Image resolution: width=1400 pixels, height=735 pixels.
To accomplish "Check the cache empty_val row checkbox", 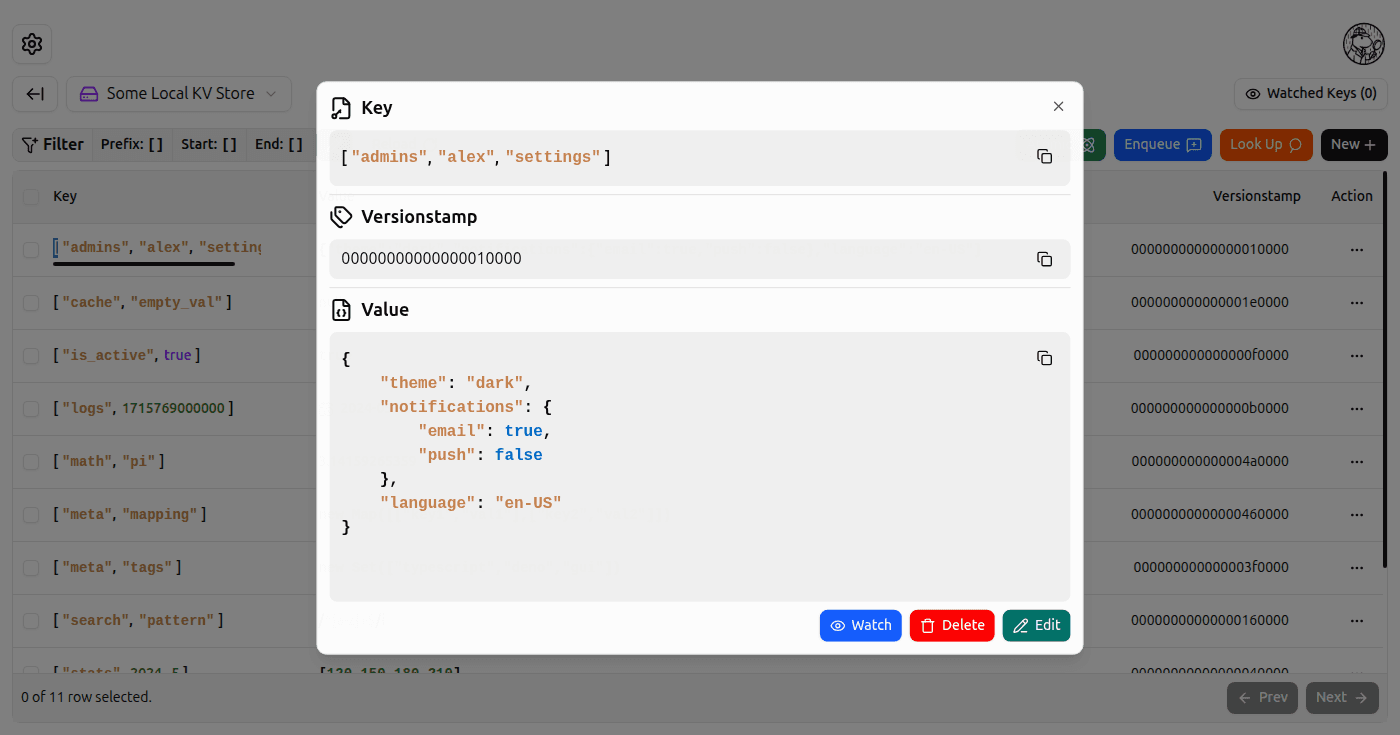I will click(31, 303).
